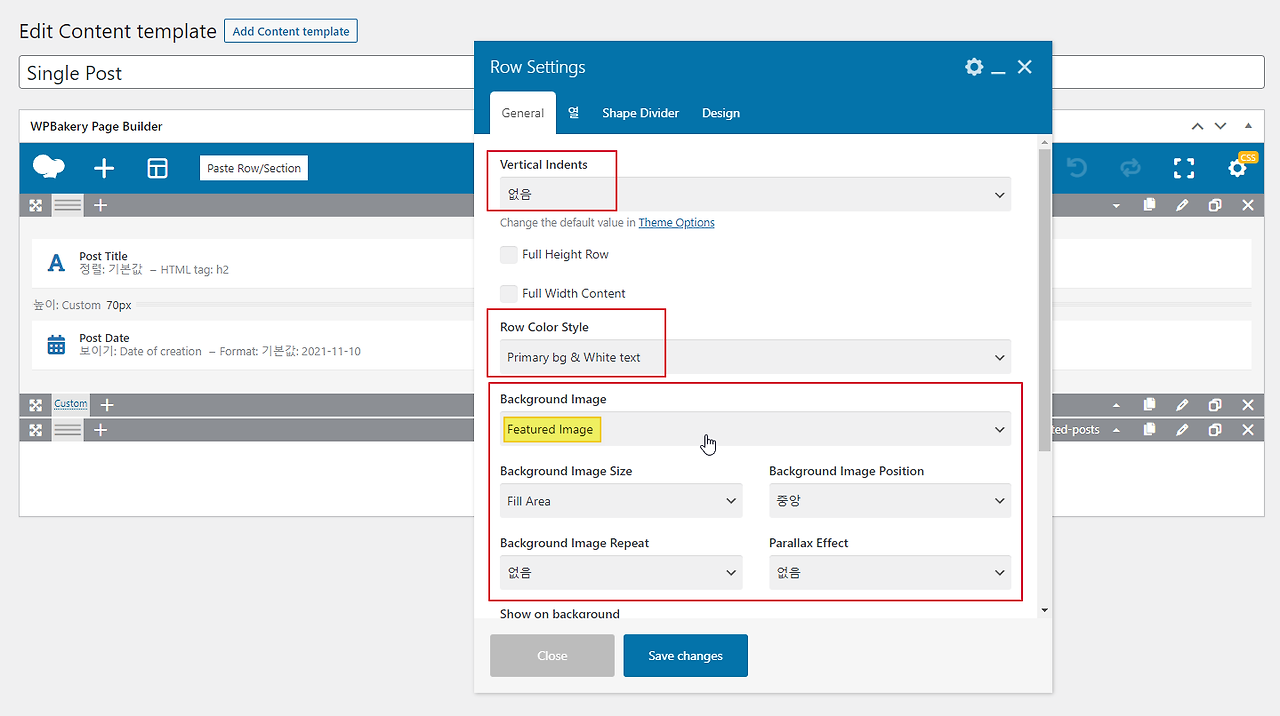
Task: Expand the related-posts row toggle arrow
Action: pos(1117,430)
